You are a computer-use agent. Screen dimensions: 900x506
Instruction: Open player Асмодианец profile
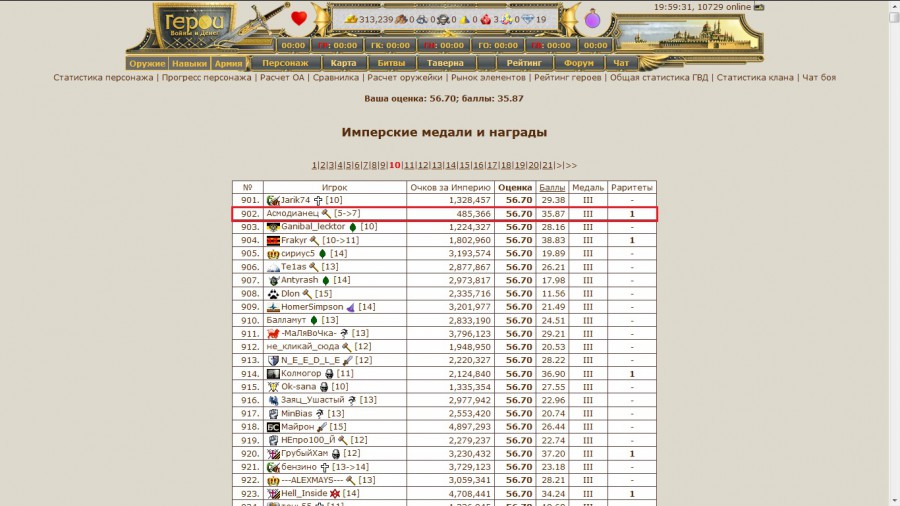(292, 213)
